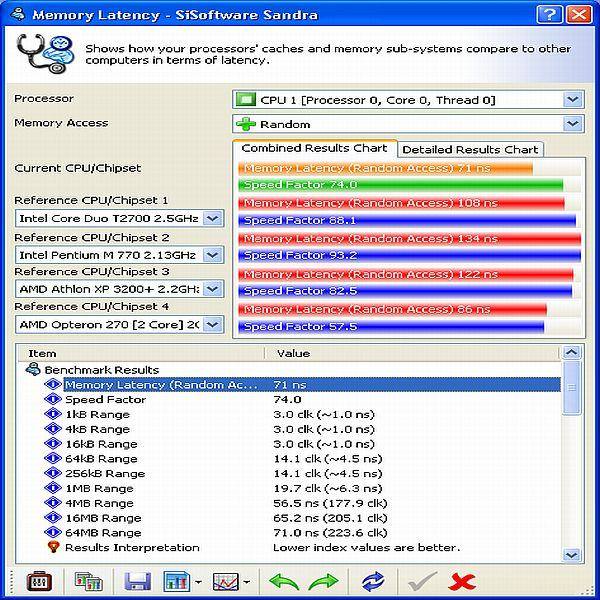This screenshot has height=600, width=600.
Task: Click the grey checkmark OK icon
Action: coord(422,582)
